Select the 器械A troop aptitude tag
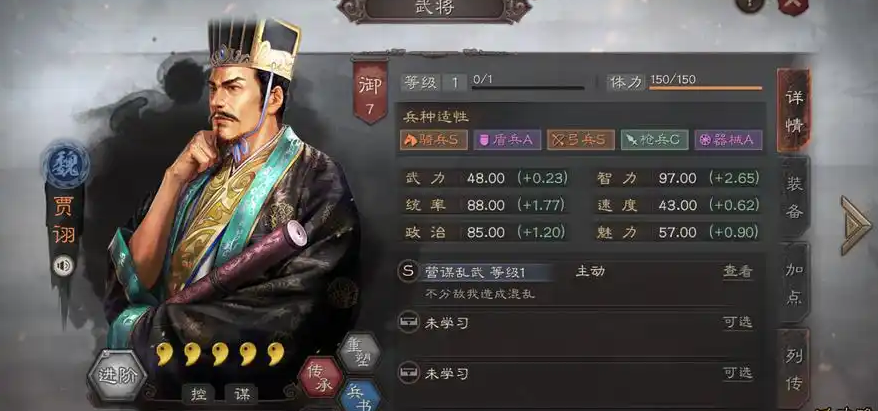878x411 pixels. click(728, 140)
